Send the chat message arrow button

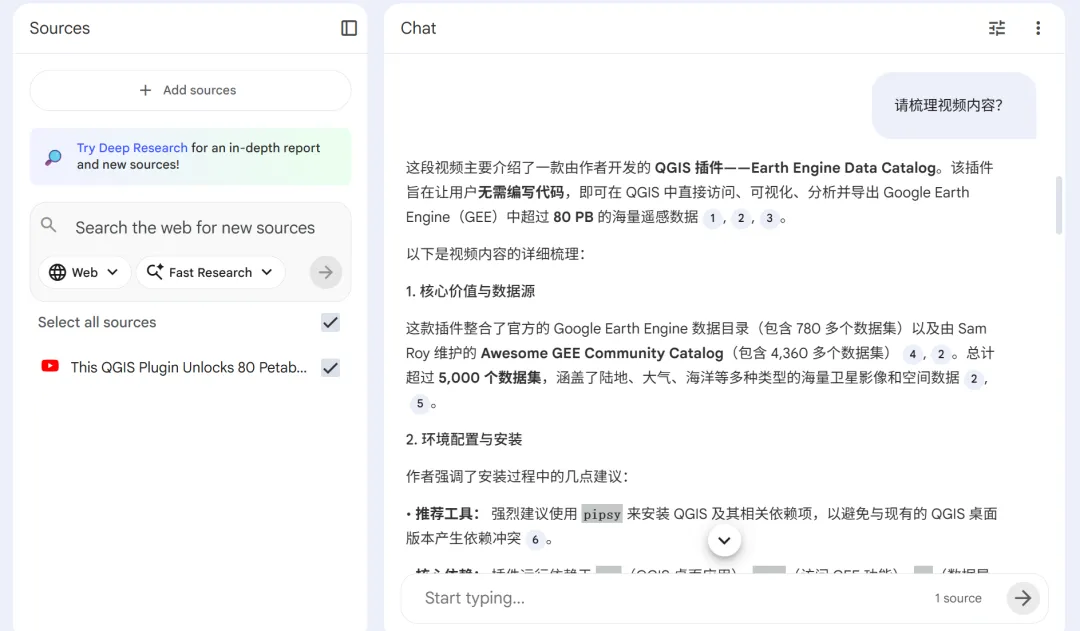tap(1023, 598)
